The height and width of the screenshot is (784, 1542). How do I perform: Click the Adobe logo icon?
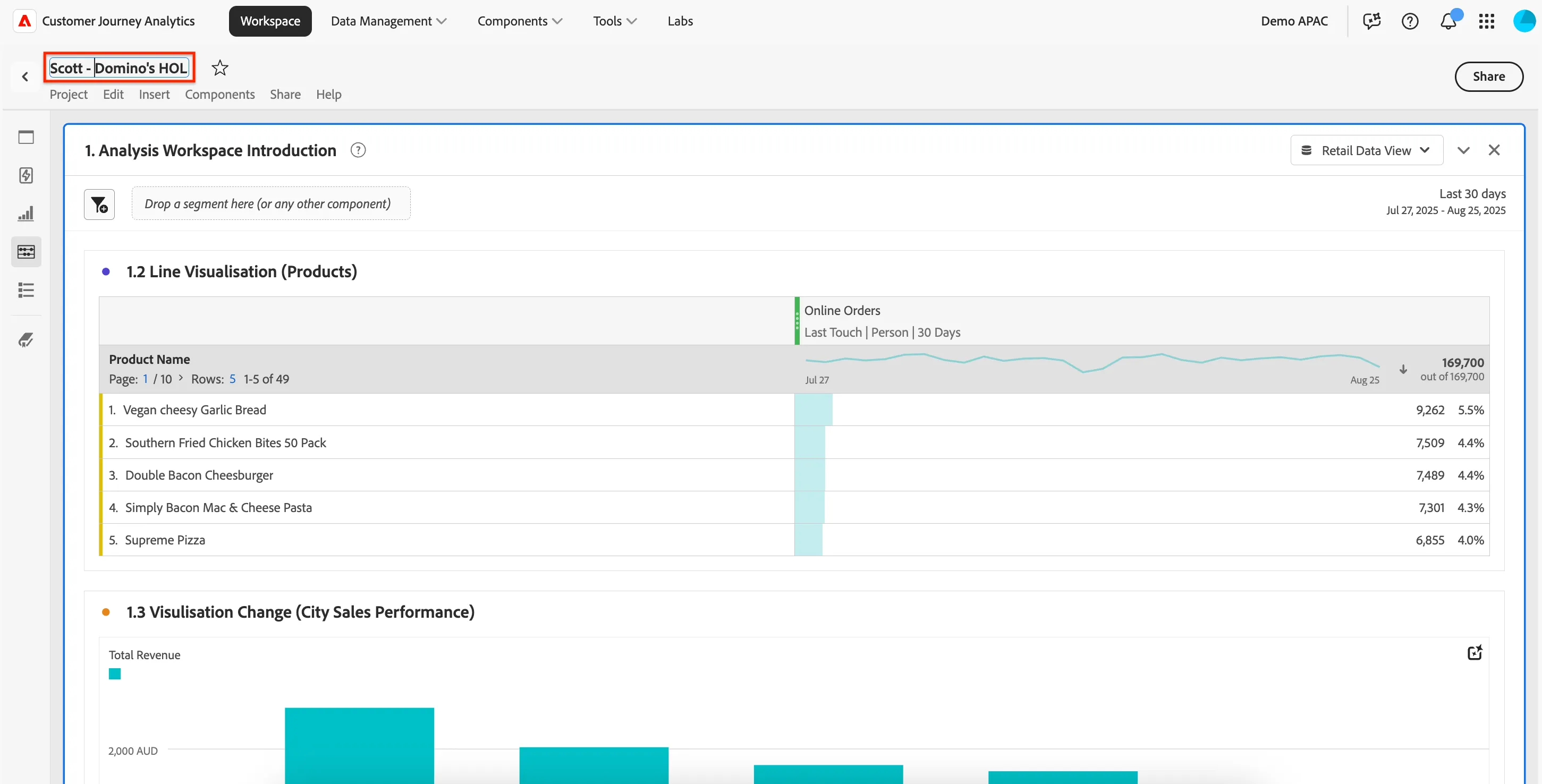coord(24,21)
